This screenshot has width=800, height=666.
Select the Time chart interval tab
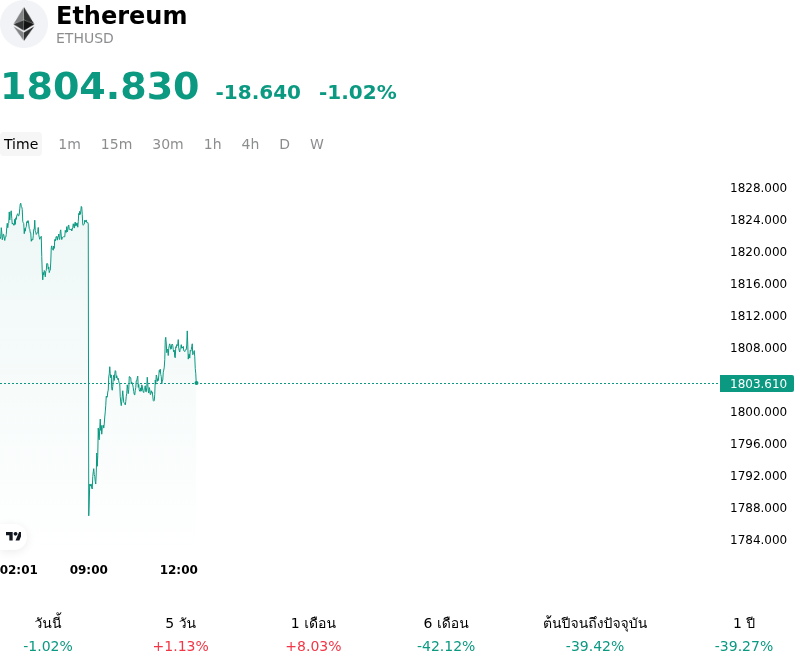click(21, 144)
